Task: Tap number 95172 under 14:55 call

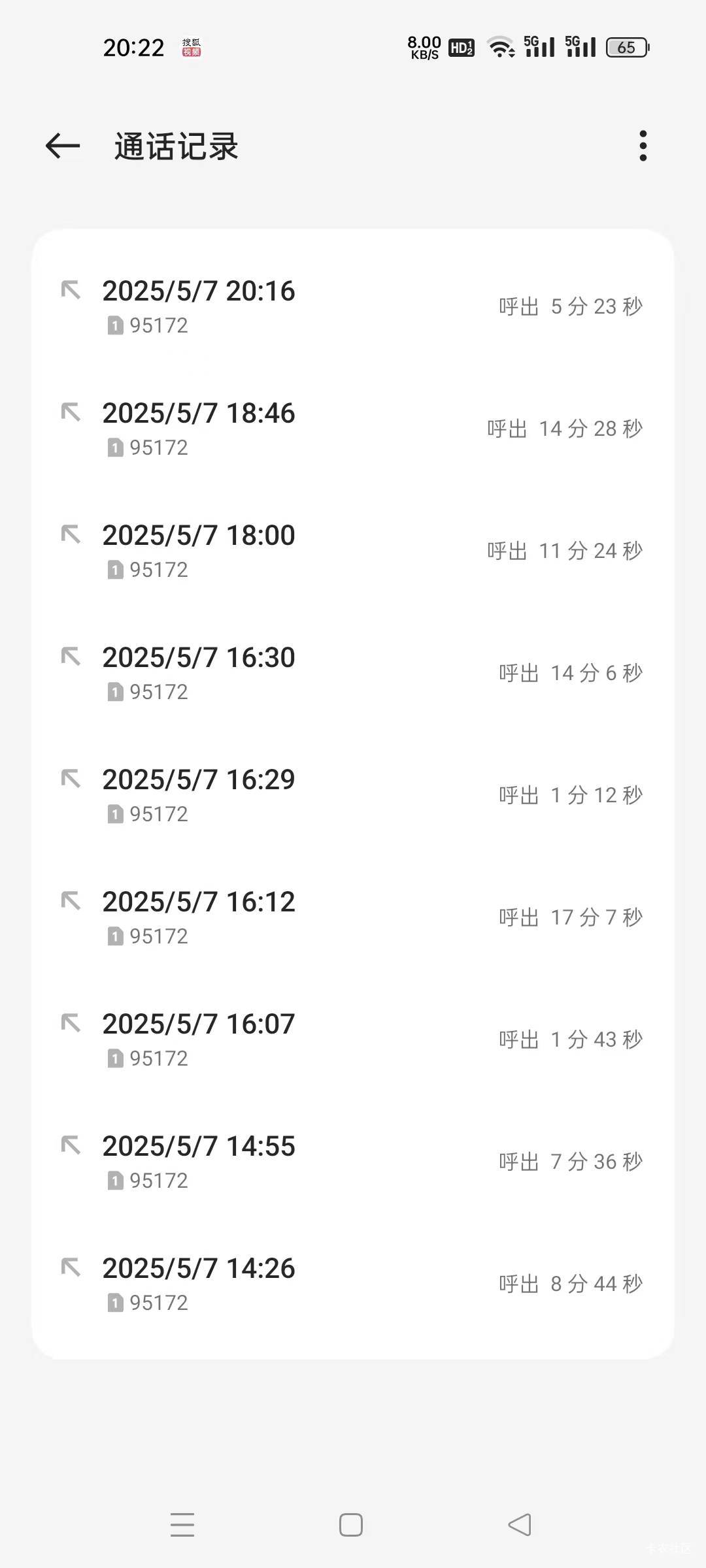Action: click(159, 1181)
